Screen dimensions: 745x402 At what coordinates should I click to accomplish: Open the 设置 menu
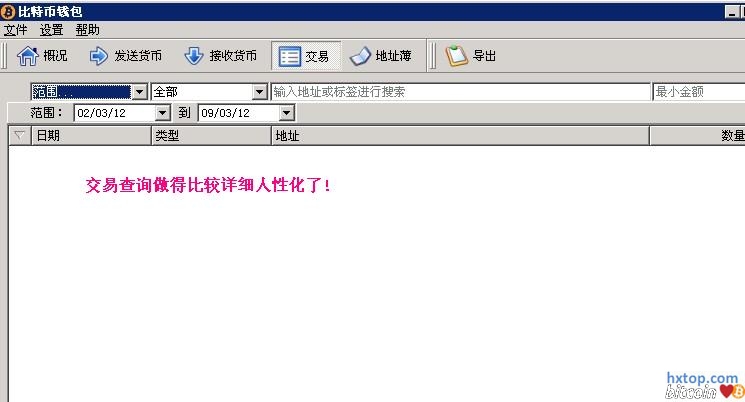pyautogui.click(x=51, y=30)
